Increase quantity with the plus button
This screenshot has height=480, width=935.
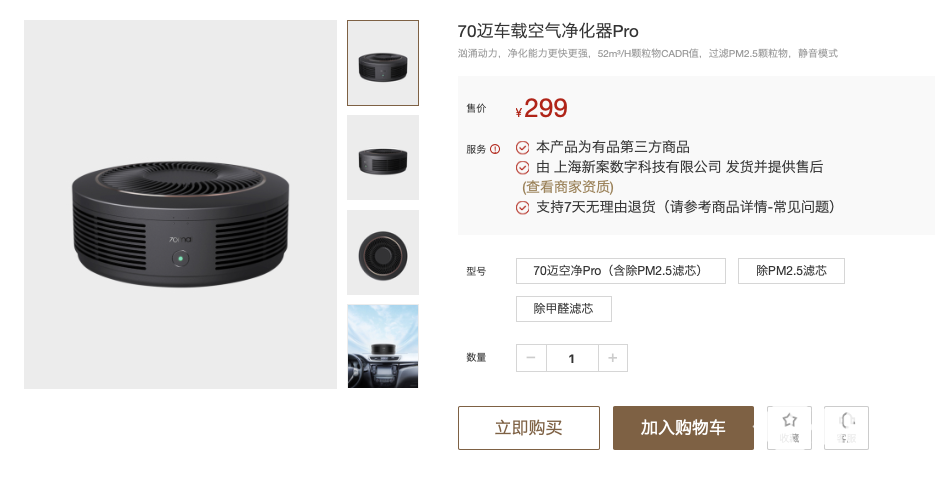click(x=612, y=358)
